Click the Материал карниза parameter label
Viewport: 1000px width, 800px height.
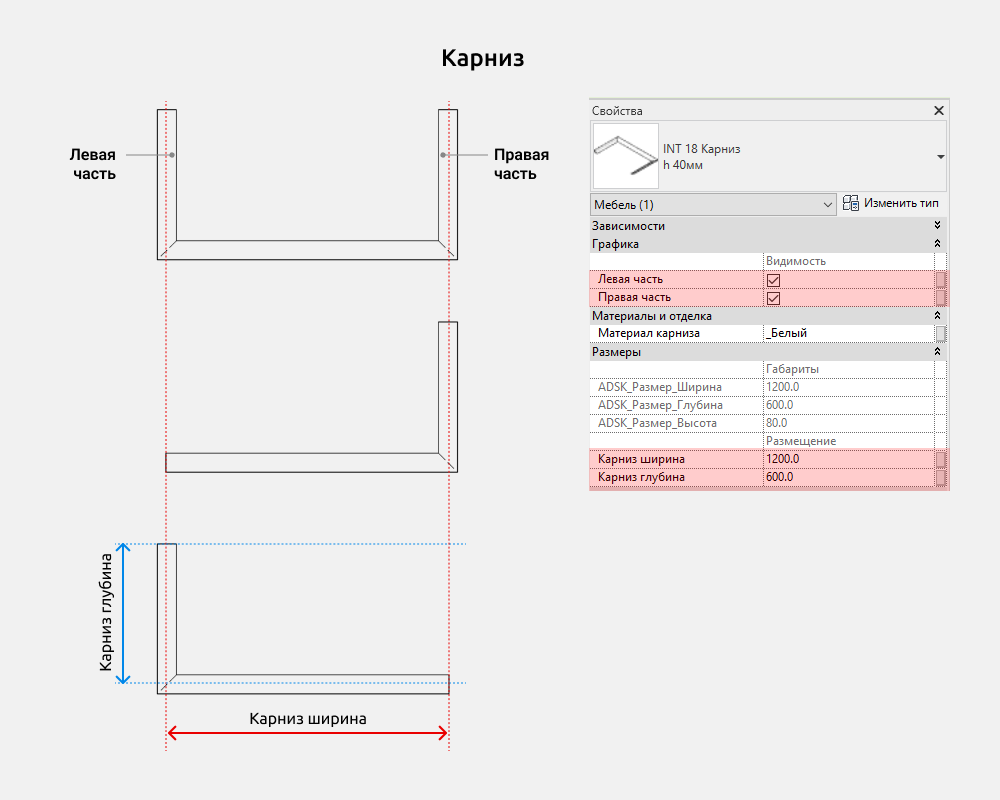[x=649, y=333]
